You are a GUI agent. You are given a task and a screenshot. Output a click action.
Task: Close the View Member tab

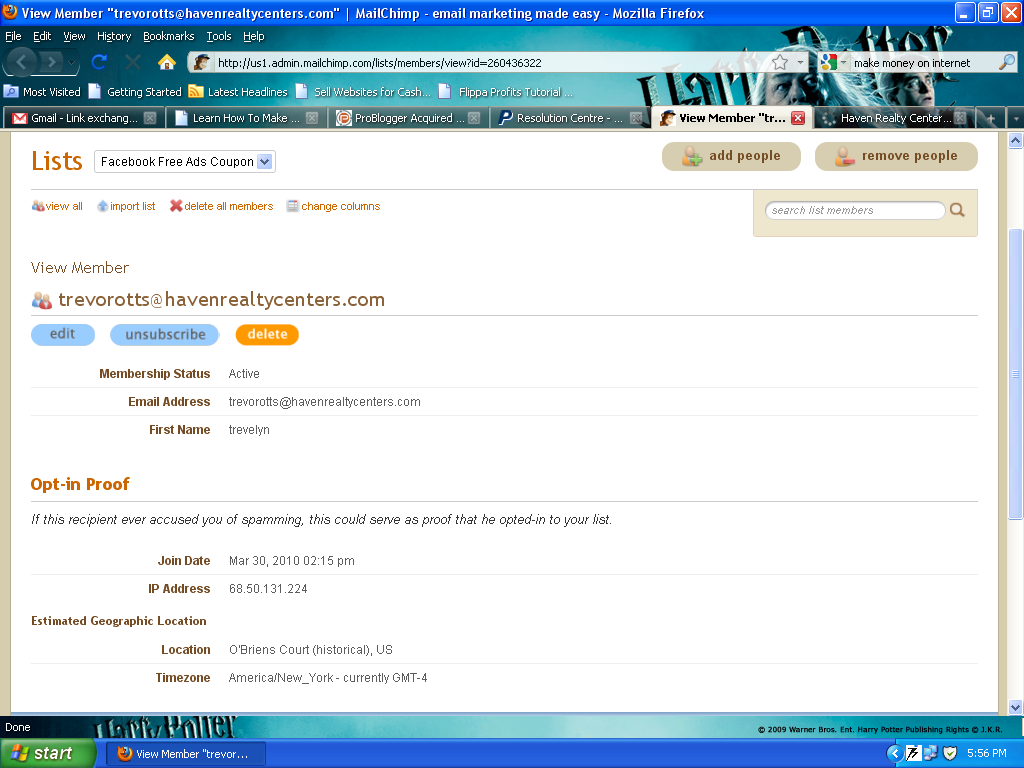[x=797, y=118]
